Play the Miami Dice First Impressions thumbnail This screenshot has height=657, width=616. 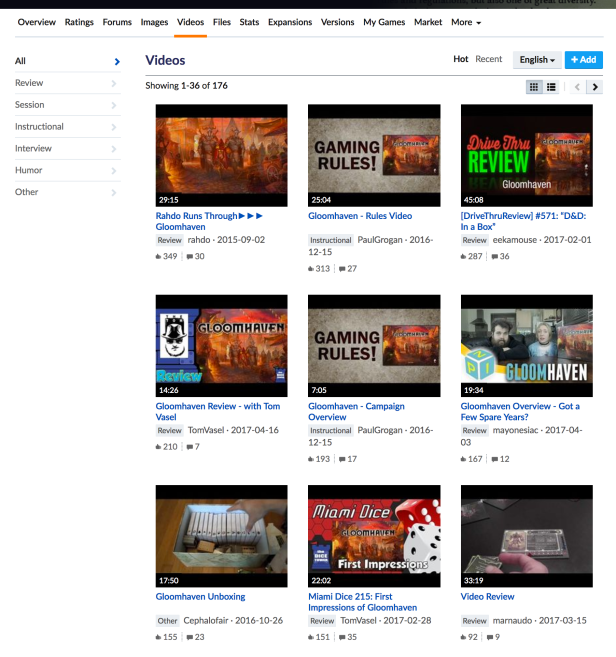(374, 536)
